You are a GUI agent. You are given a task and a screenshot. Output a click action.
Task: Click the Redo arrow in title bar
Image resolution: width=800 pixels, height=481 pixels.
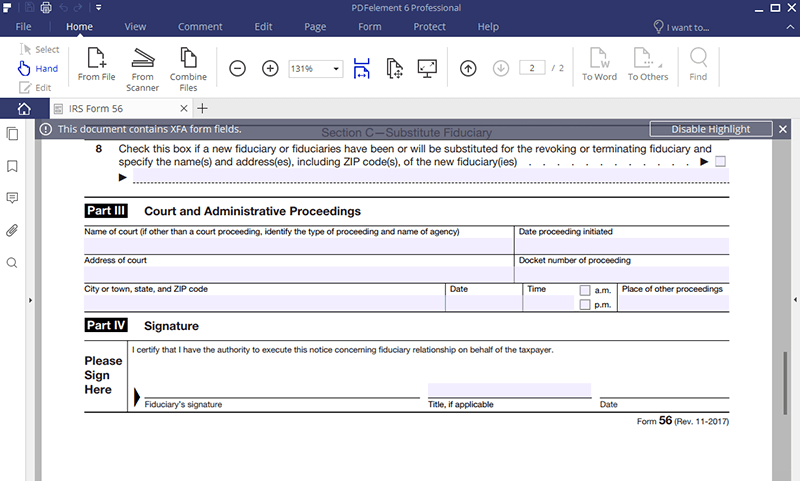[78, 7]
